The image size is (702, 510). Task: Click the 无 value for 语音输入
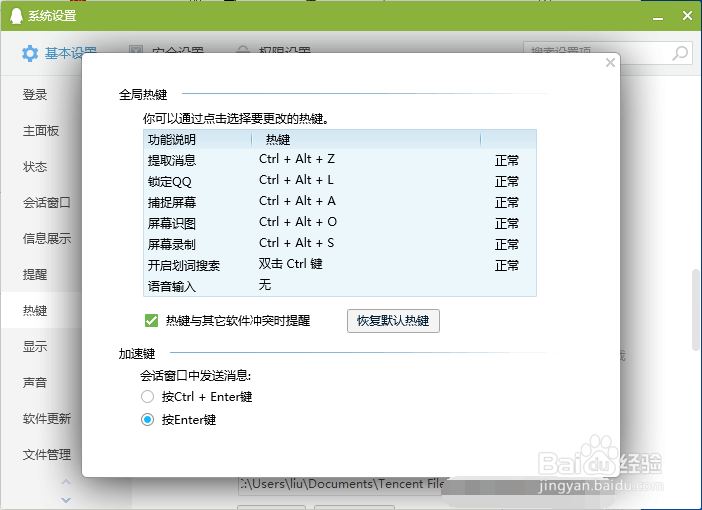coord(265,285)
